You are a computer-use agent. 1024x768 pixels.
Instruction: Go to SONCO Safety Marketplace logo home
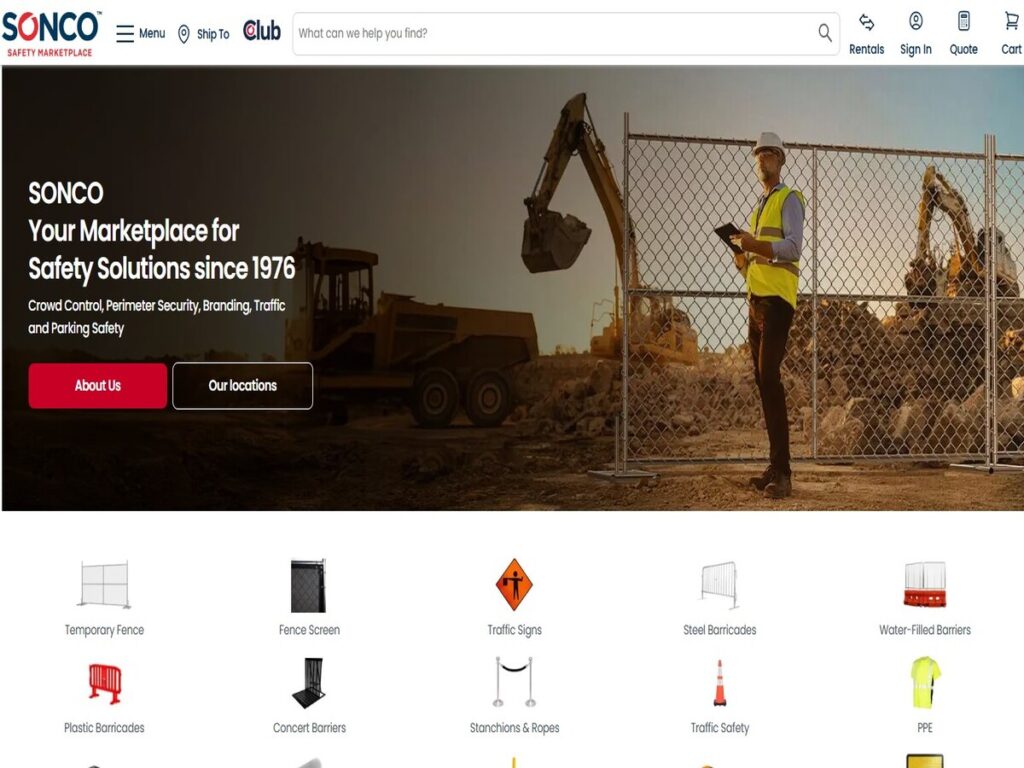click(51, 33)
